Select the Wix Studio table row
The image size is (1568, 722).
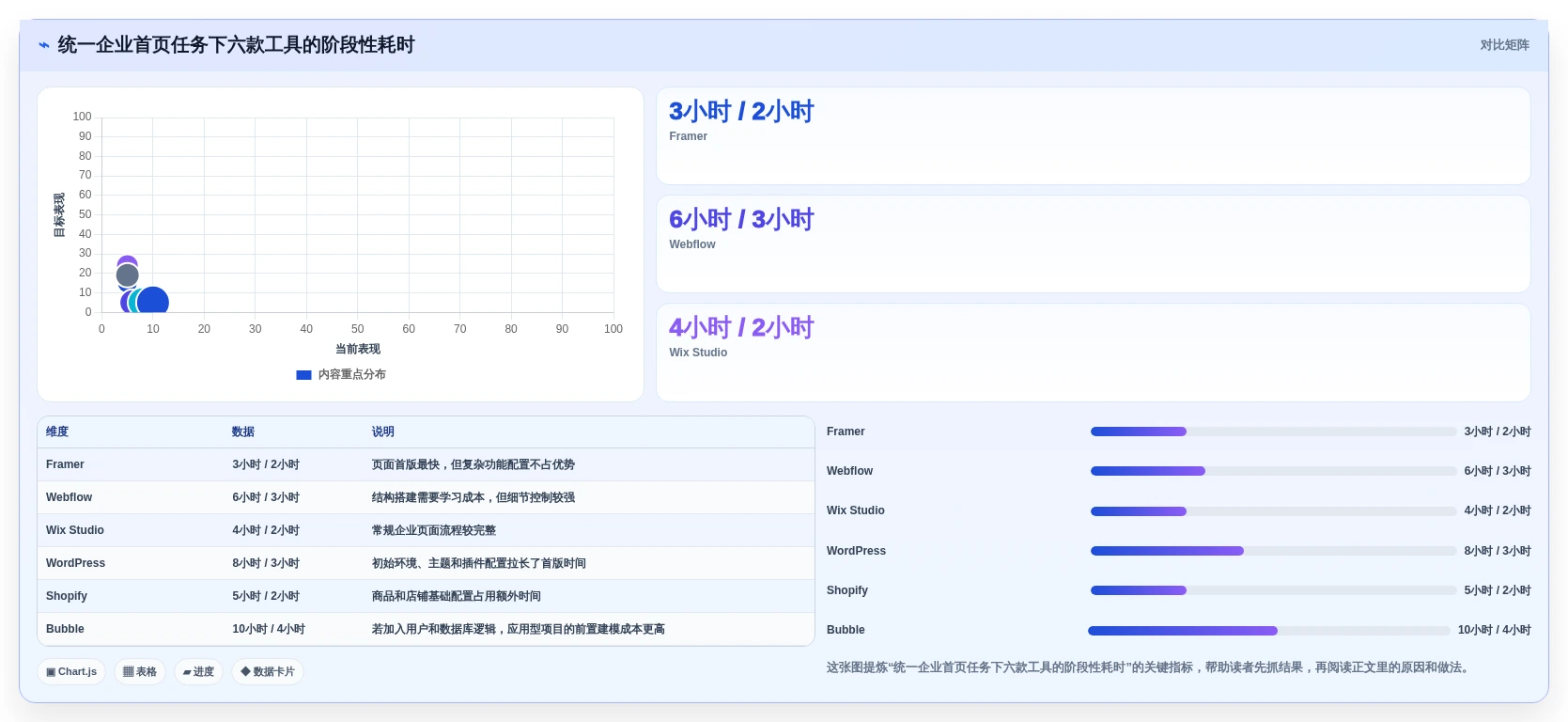click(x=426, y=530)
